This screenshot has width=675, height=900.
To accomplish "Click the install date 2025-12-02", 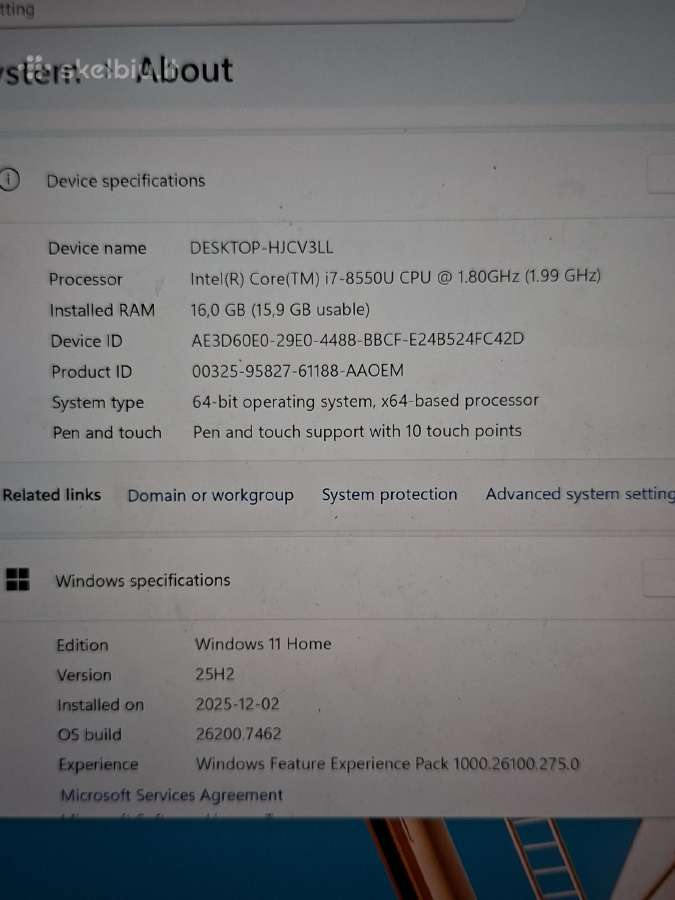I will pos(237,704).
